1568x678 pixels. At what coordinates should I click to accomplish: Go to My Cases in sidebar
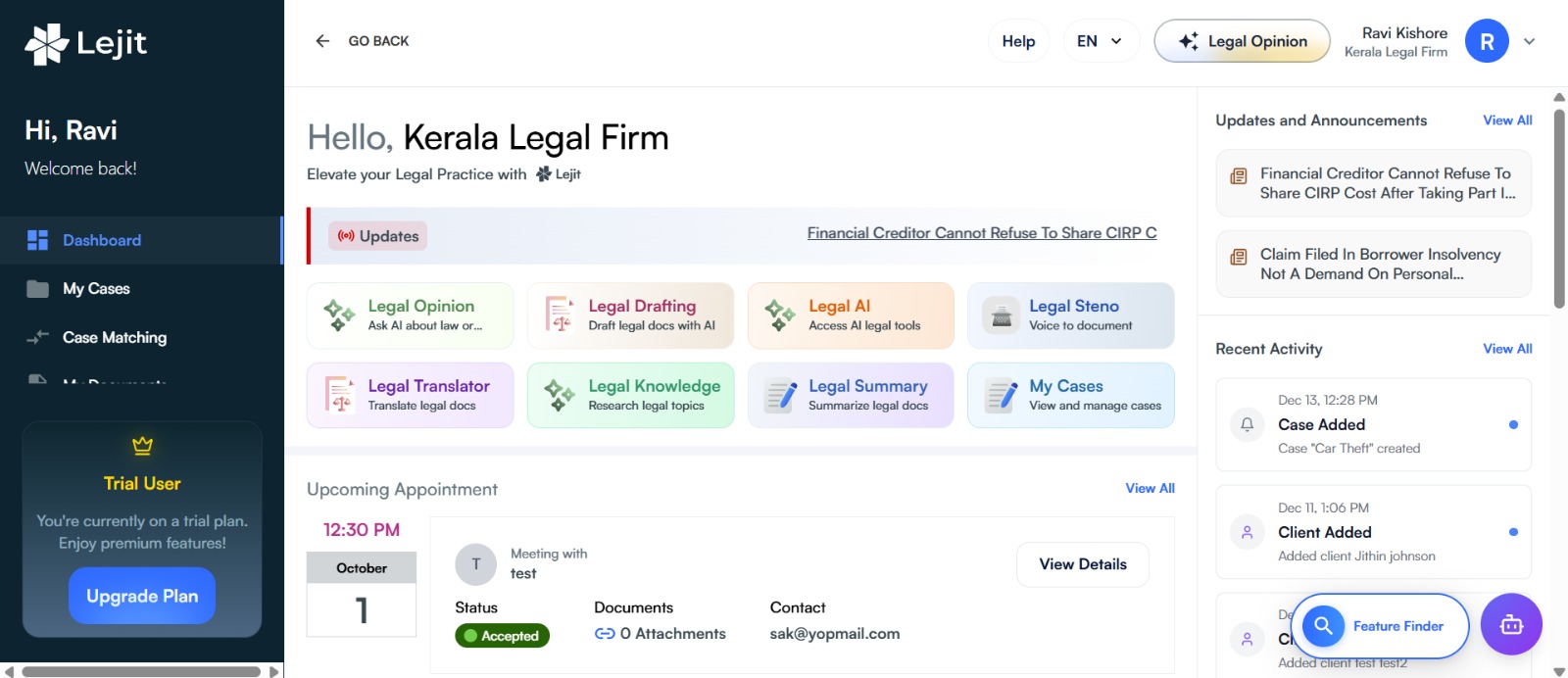[96, 289]
